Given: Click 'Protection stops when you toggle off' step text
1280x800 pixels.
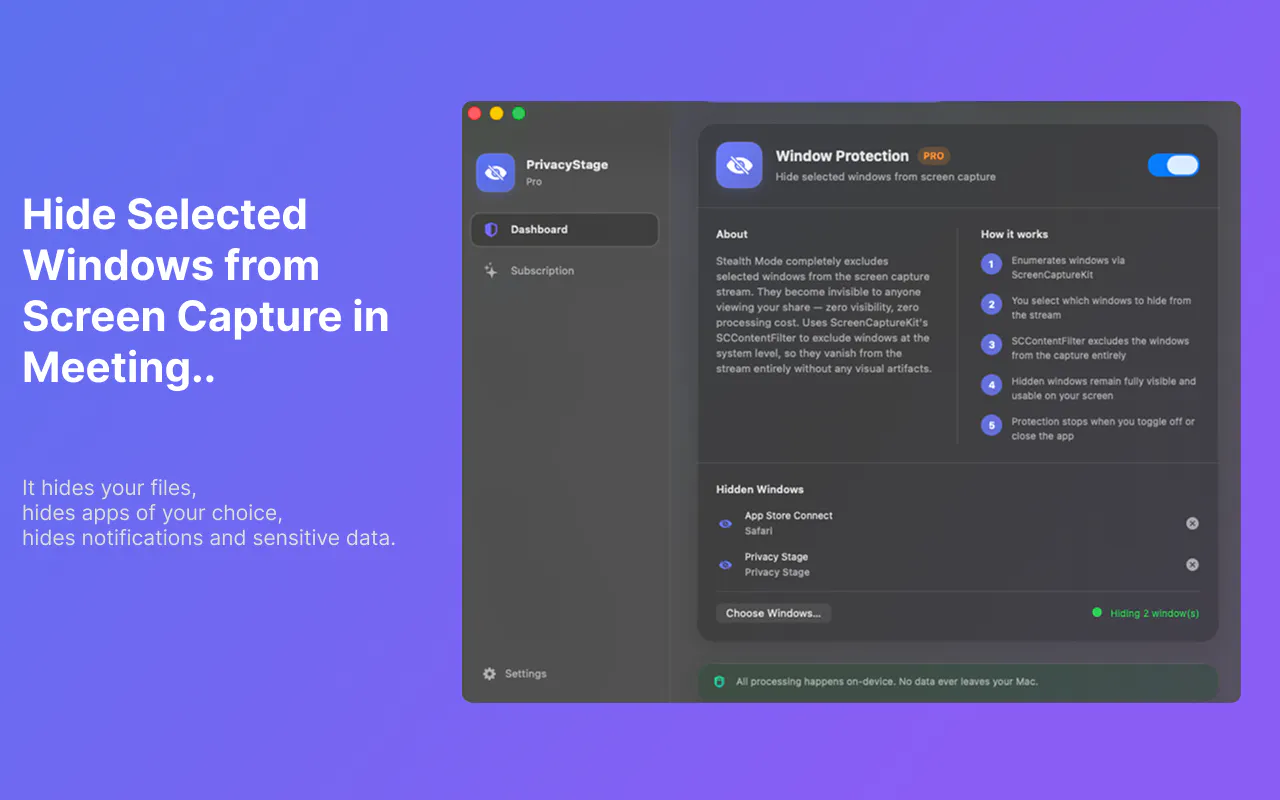Looking at the screenshot, I should coord(1103,429).
